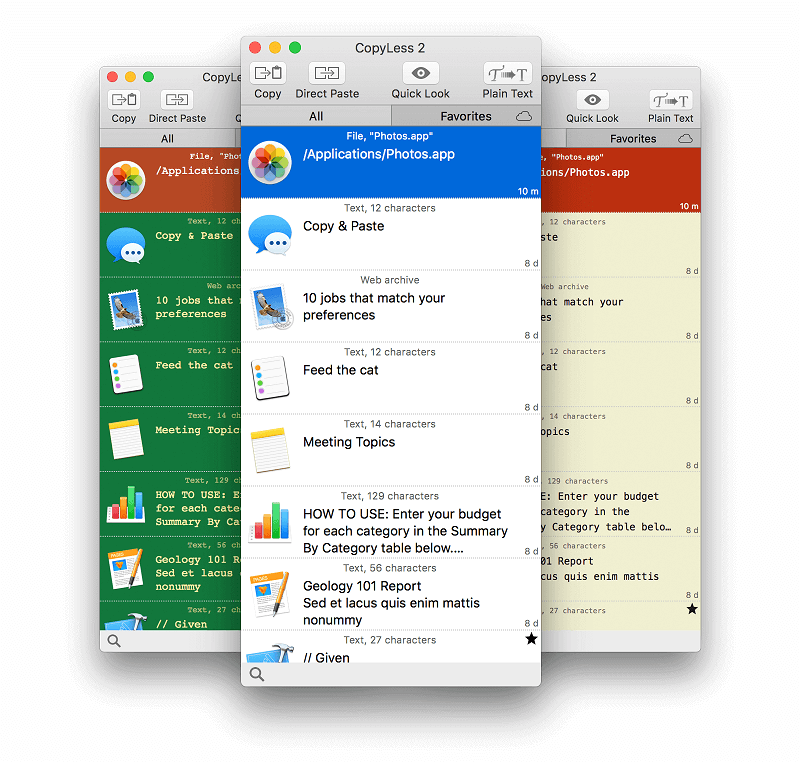
Task: Click Photos icon in left green window
Action: coord(126,180)
